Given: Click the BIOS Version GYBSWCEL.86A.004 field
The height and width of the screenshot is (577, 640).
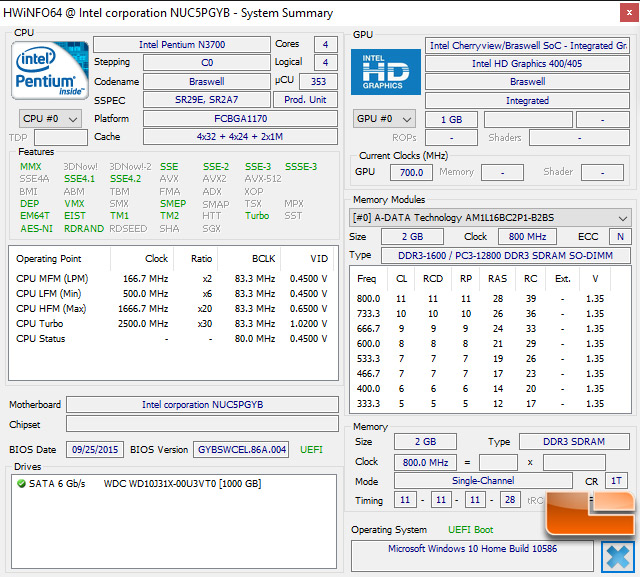Looking at the screenshot, I should point(241,450).
